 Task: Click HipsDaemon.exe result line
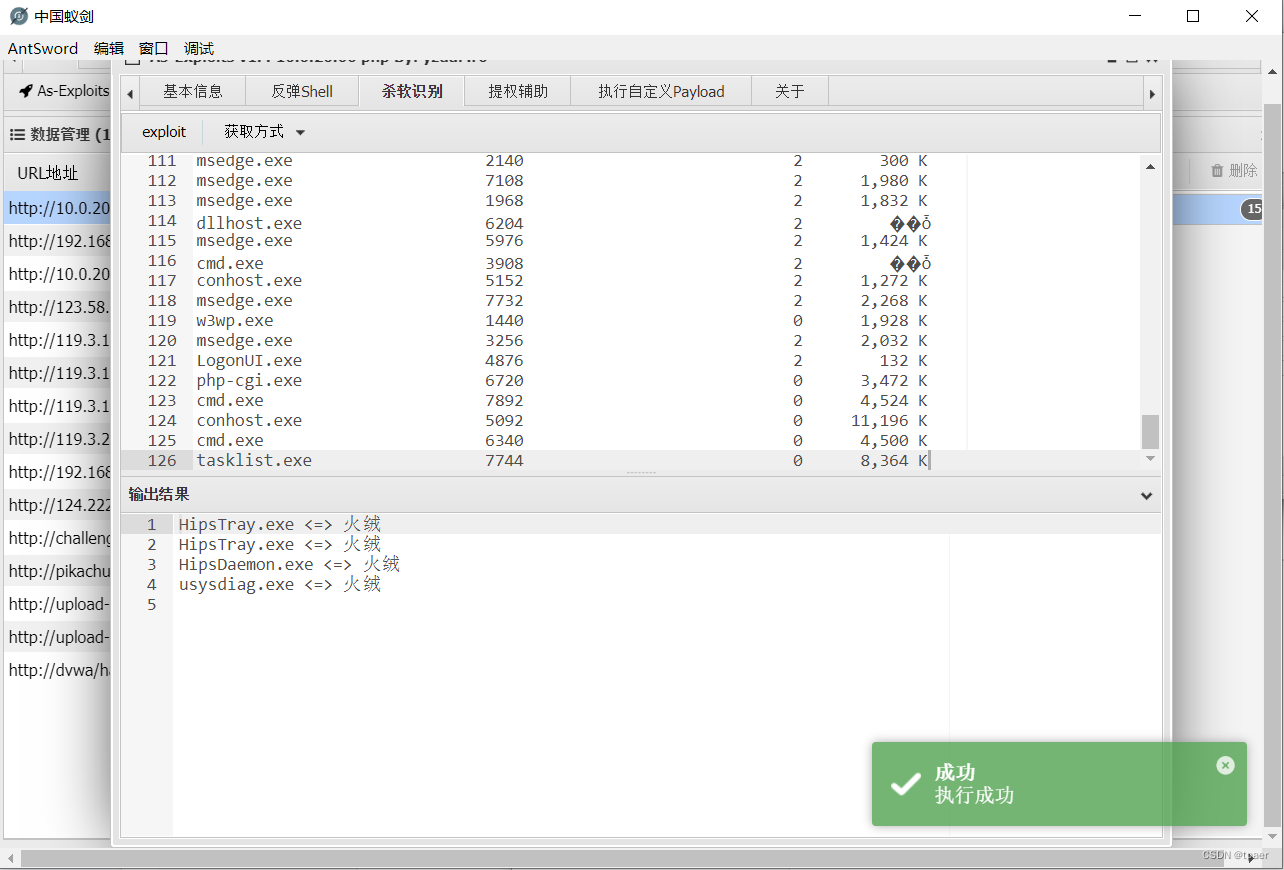coord(289,565)
